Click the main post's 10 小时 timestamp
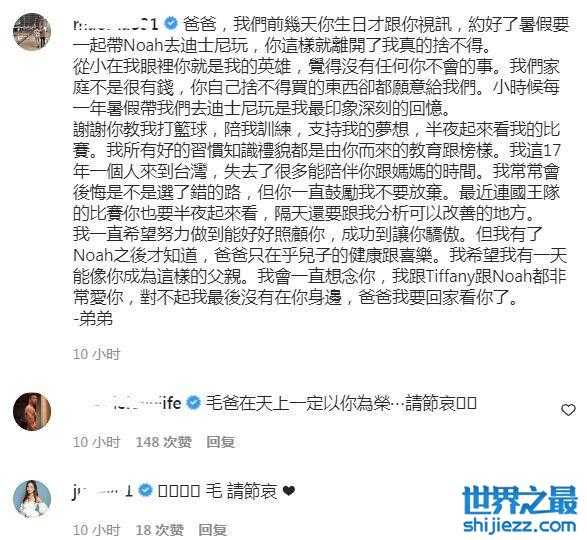 pos(97,354)
